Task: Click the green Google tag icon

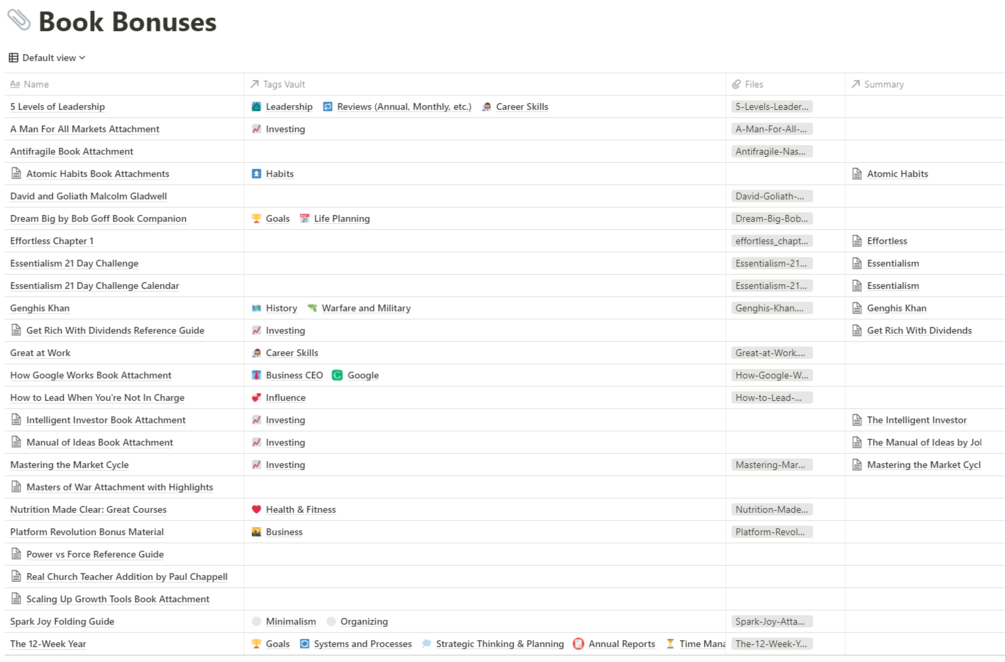Action: pyautogui.click(x=337, y=376)
